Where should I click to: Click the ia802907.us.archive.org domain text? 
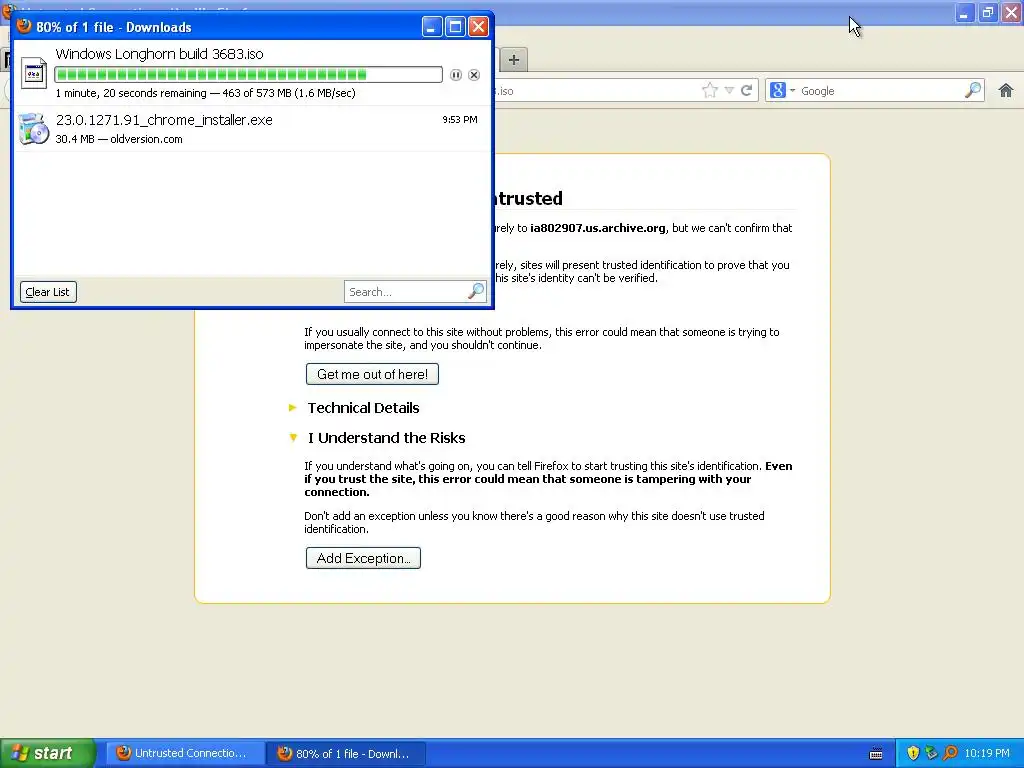598,228
